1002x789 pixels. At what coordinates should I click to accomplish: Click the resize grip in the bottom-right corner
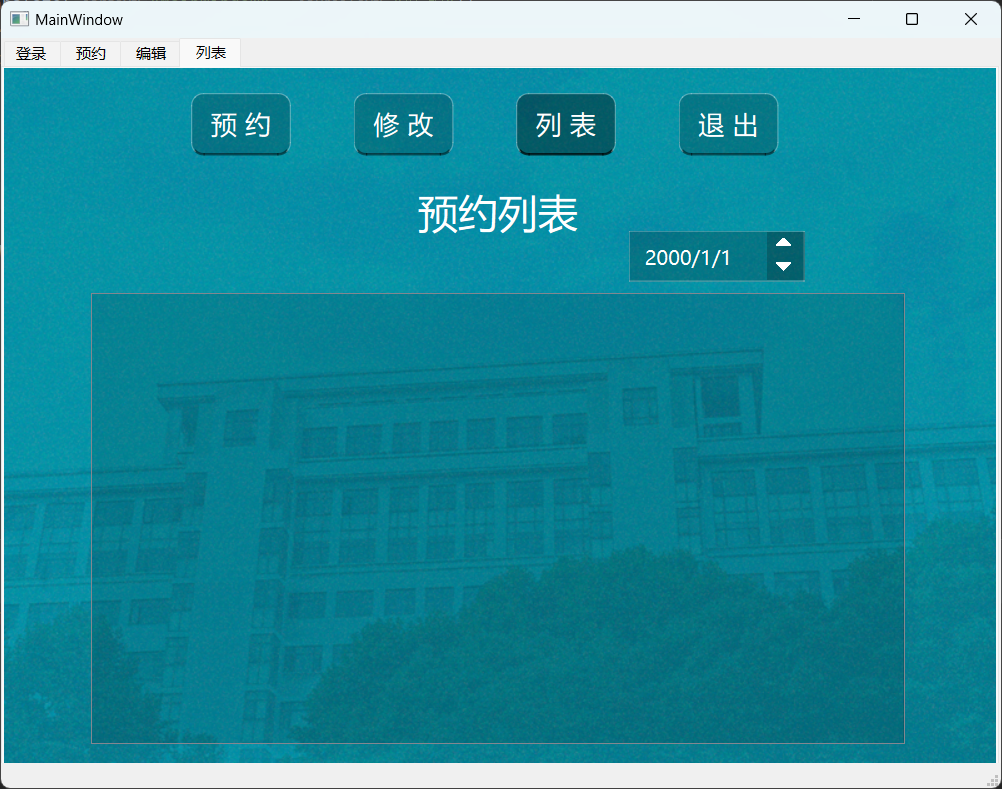click(x=993, y=780)
